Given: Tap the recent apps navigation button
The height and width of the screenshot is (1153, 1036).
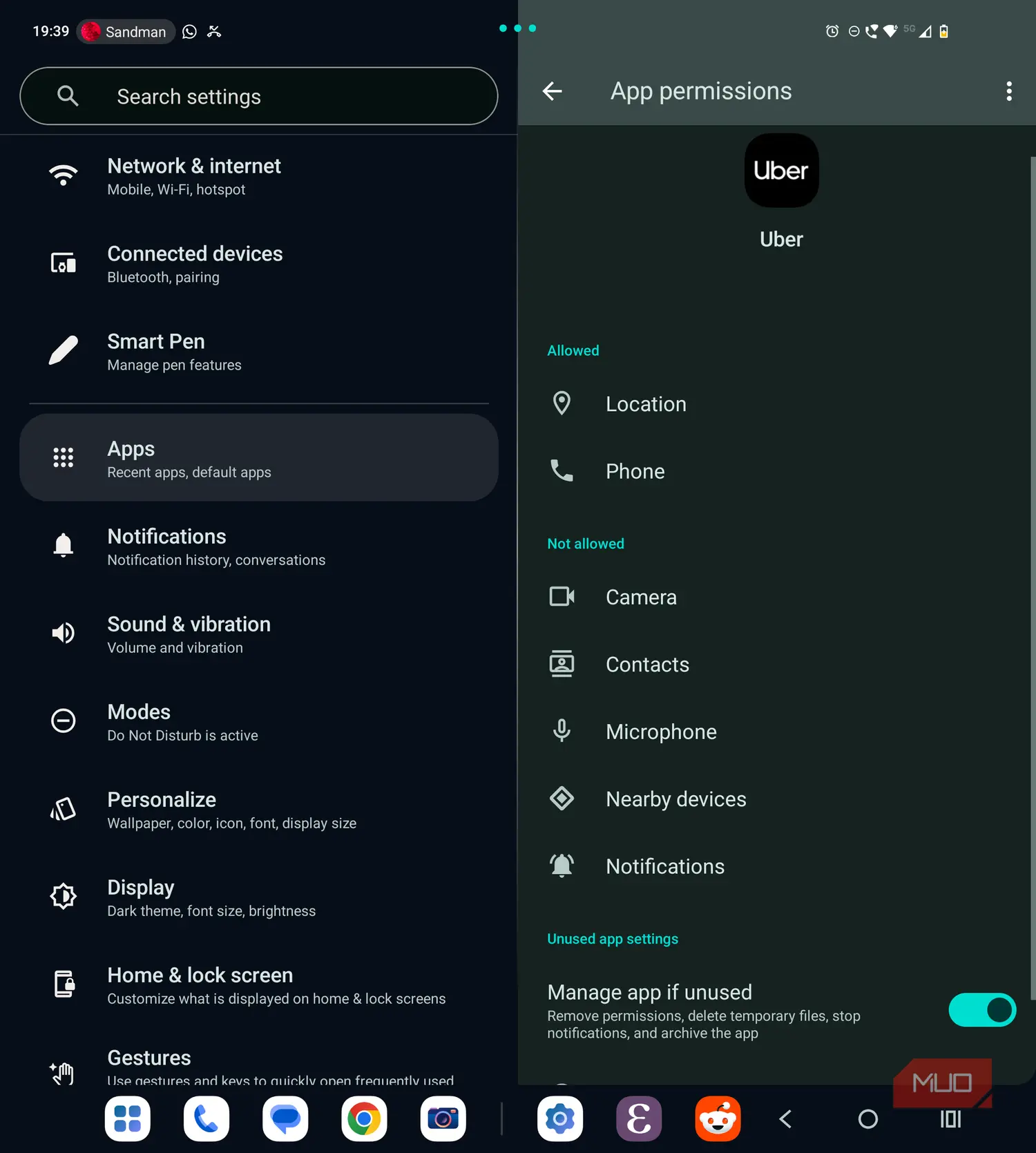Looking at the screenshot, I should 951,1119.
